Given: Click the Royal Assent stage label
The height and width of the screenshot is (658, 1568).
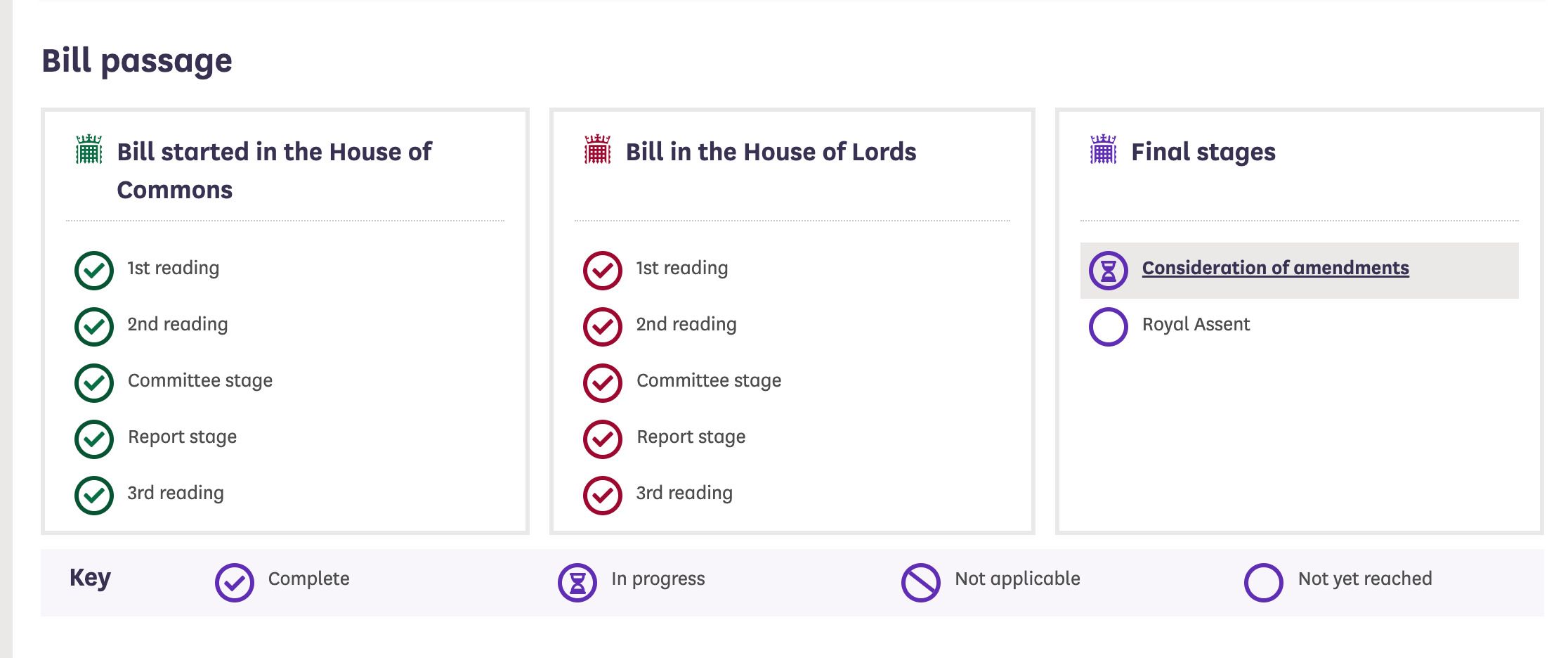Looking at the screenshot, I should [x=1196, y=324].
